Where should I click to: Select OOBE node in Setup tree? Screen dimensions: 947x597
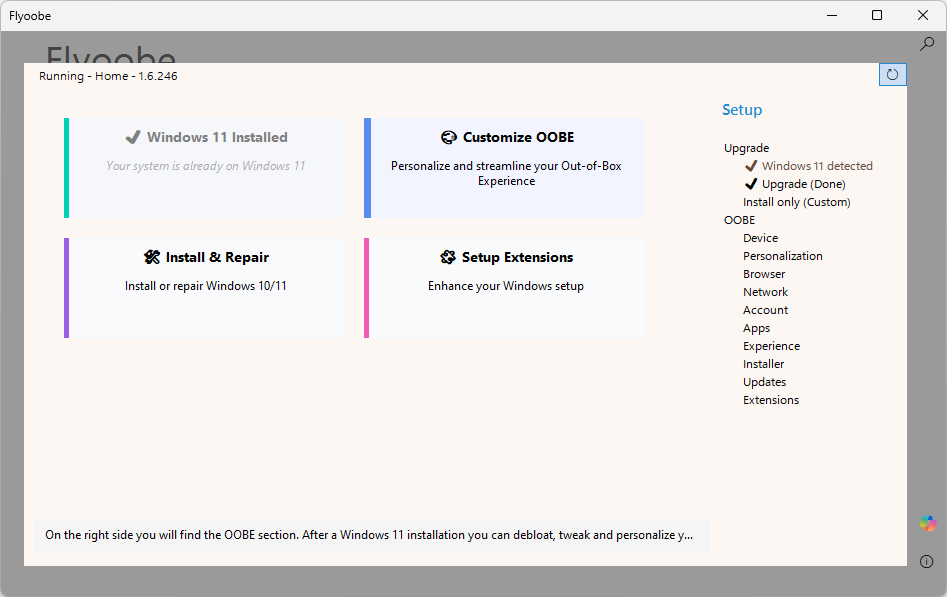coord(739,220)
